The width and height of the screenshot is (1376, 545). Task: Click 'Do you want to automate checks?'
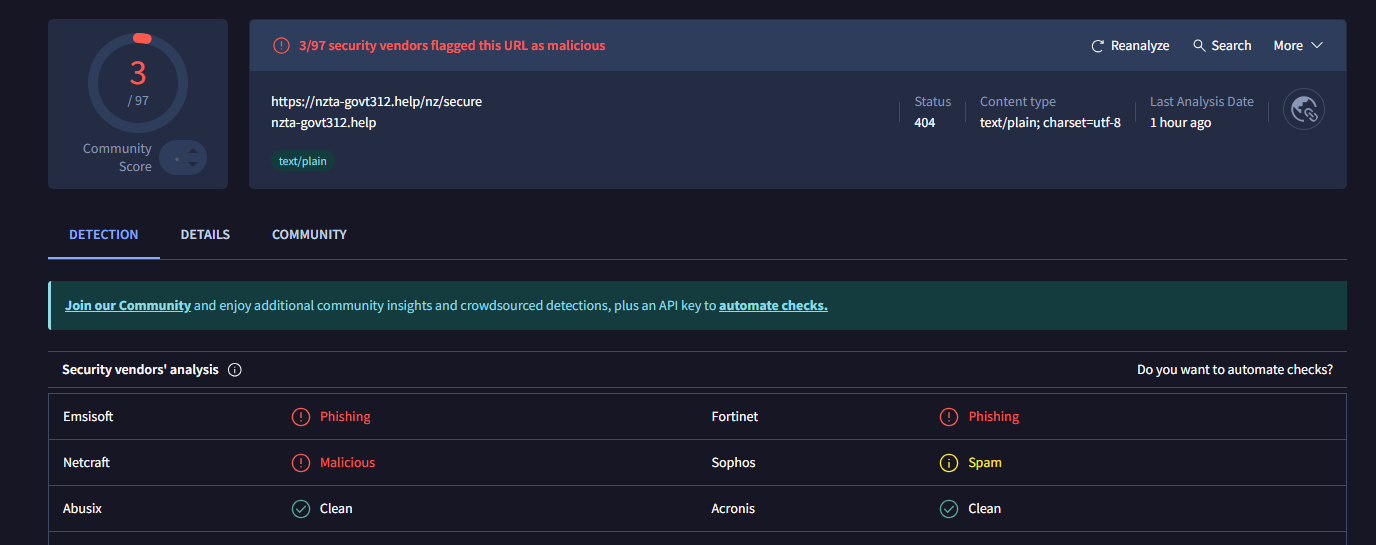pos(1234,370)
